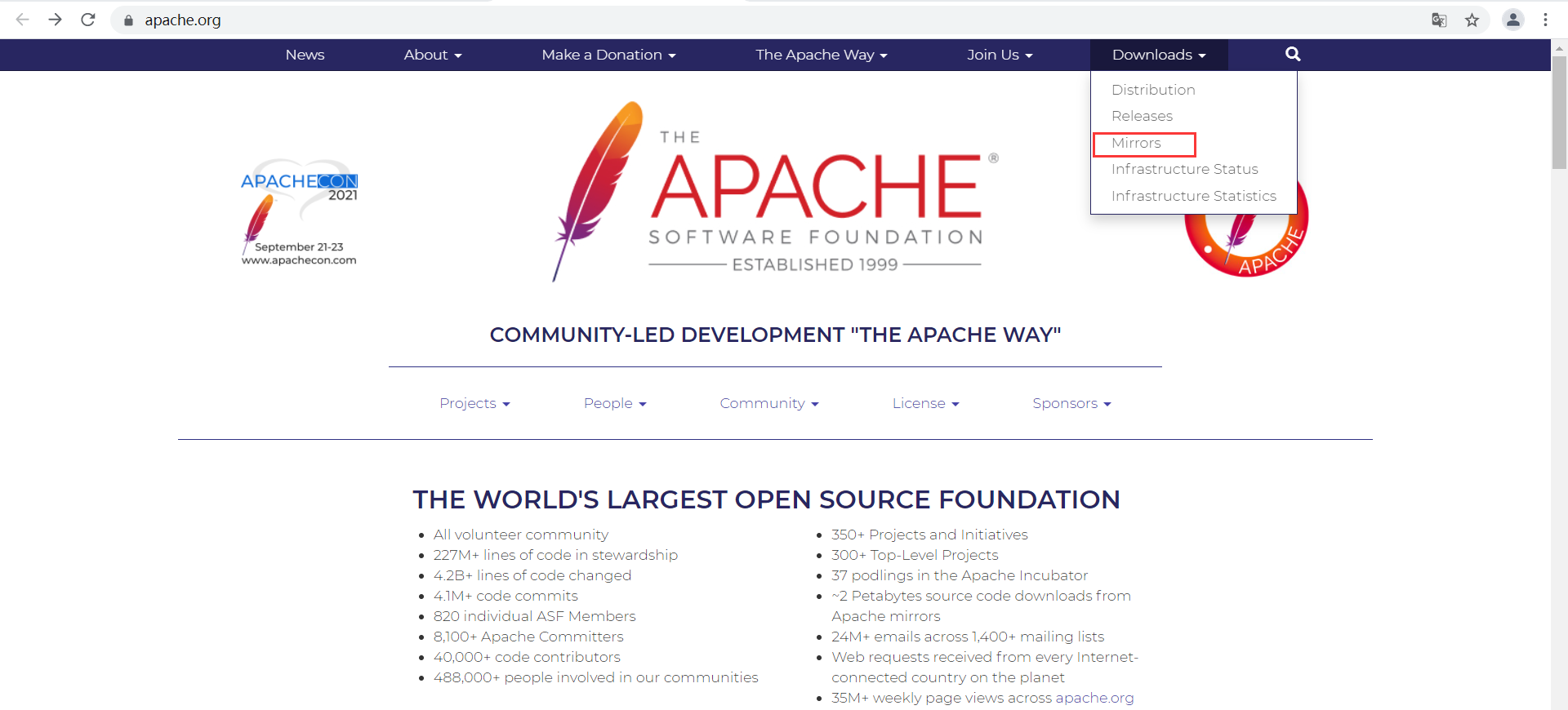Screen dimensions: 1568x710
Task: Bookmark this page with the star
Action: click(1472, 20)
